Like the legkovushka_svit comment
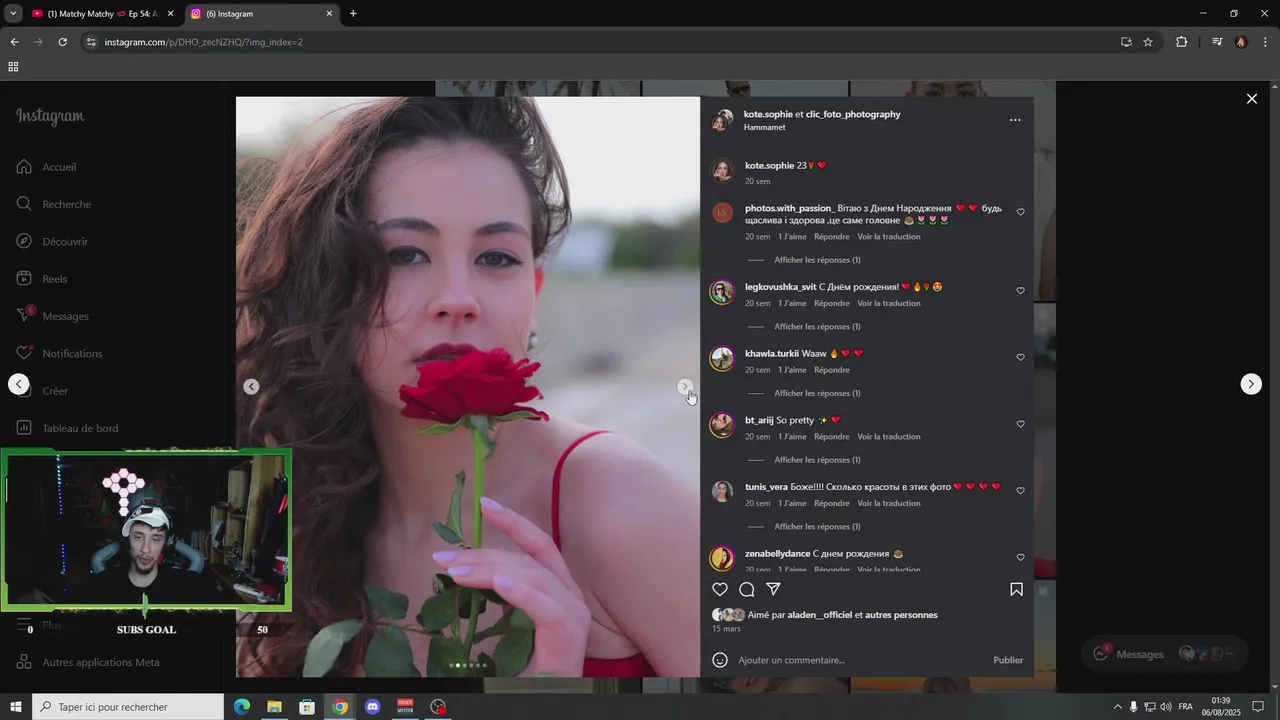This screenshot has width=1280, height=720. click(x=1020, y=291)
